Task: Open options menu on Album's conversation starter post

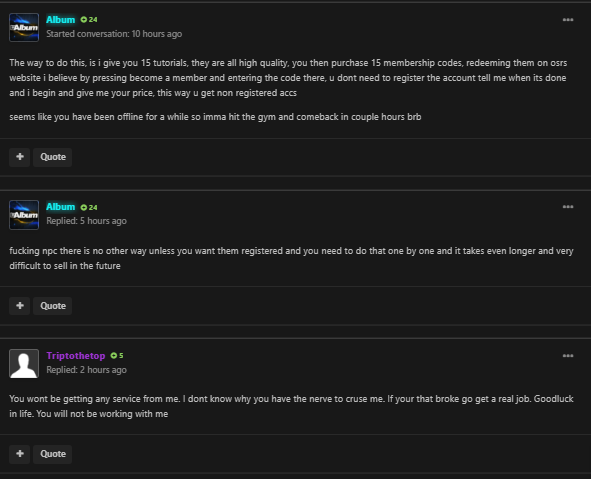Action: click(x=568, y=20)
